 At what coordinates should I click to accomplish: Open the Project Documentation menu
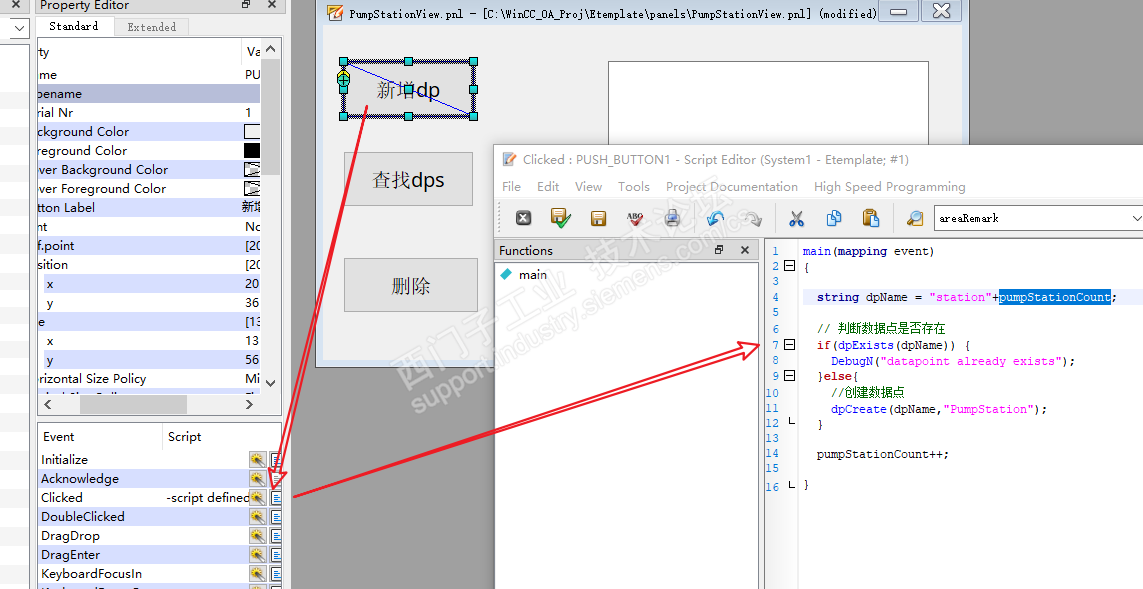[732, 187]
